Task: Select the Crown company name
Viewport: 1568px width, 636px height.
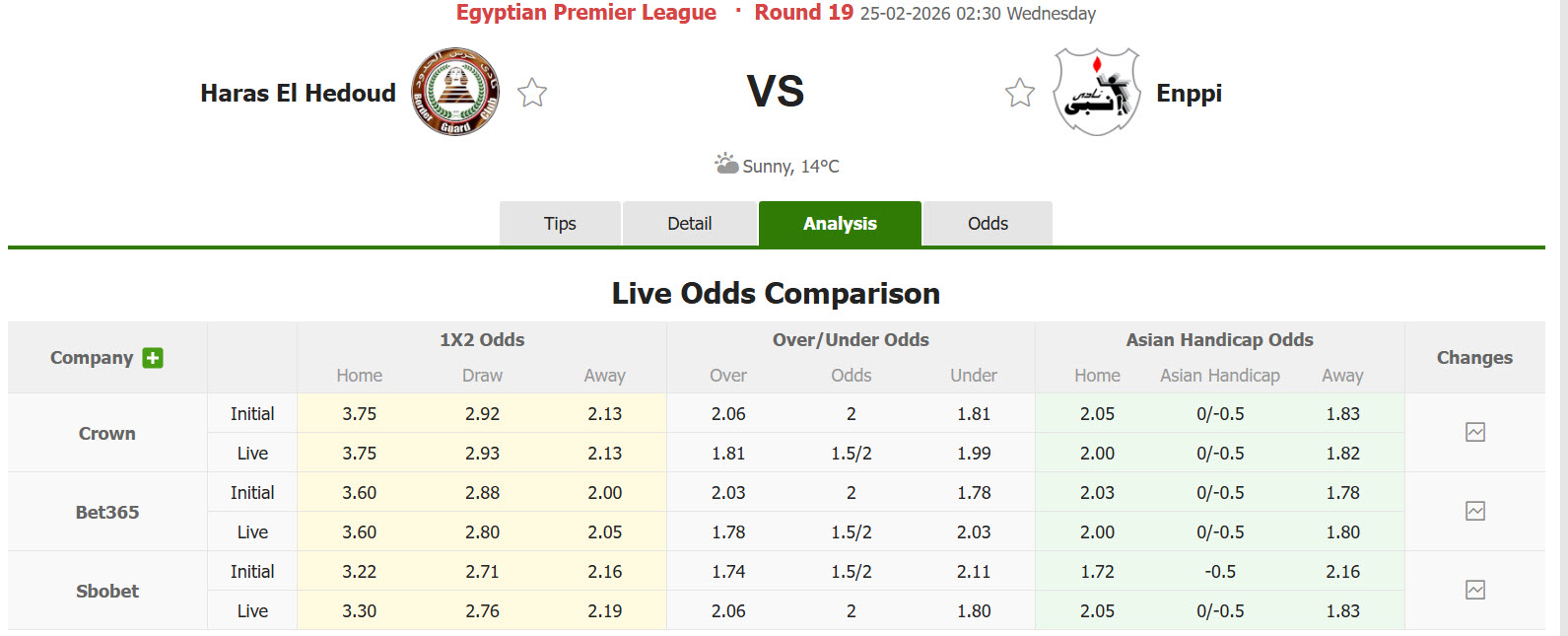Action: (x=107, y=433)
